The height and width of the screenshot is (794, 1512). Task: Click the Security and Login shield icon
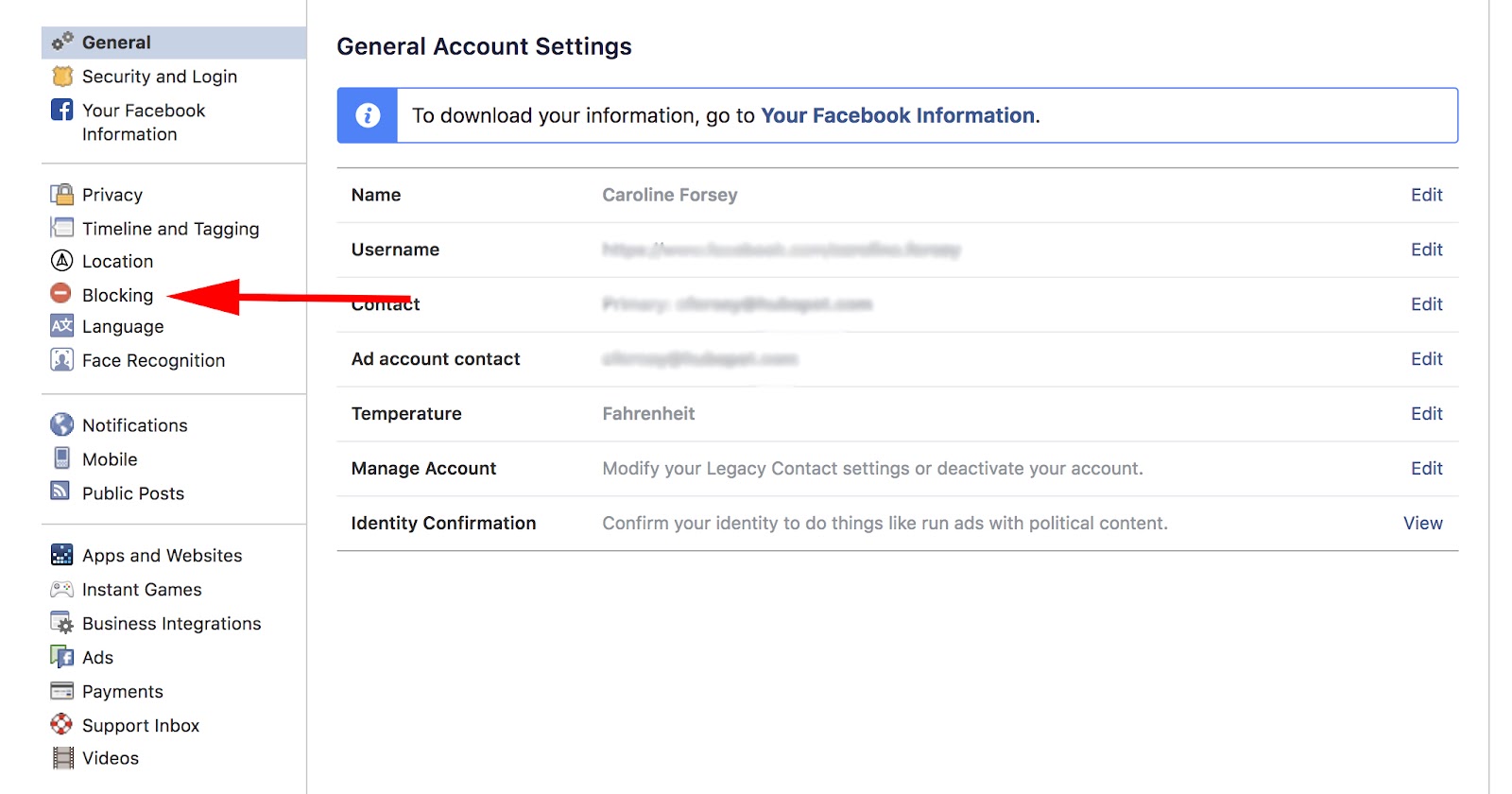coord(62,76)
